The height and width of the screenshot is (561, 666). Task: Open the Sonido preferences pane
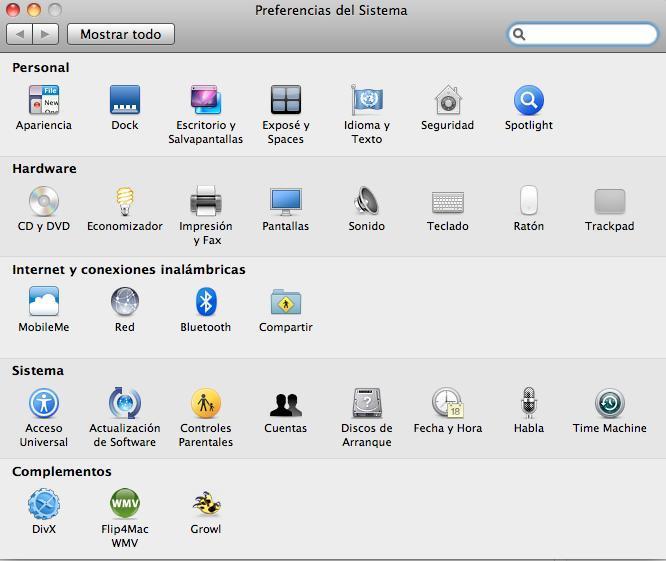coord(367,202)
